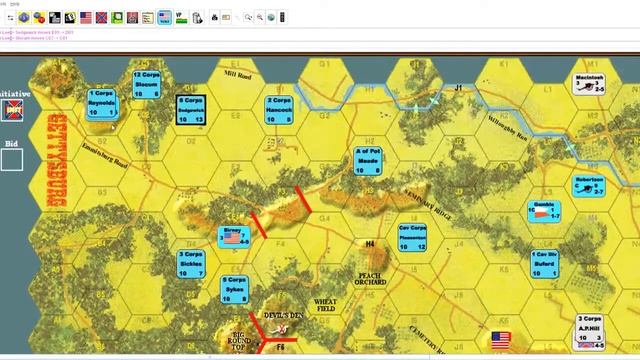Click the Initiative flag marker box
This screenshot has width=640, height=360.
tap(12, 110)
